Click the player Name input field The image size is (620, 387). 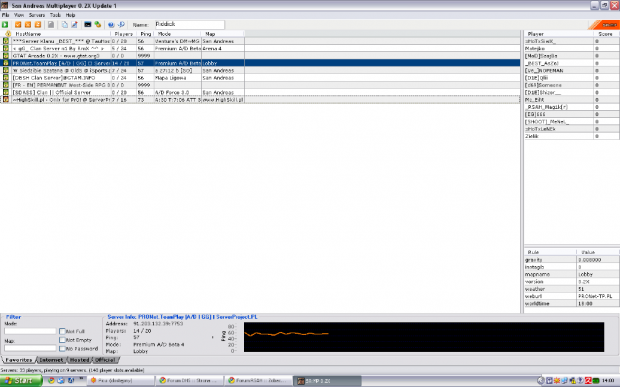click(189, 25)
